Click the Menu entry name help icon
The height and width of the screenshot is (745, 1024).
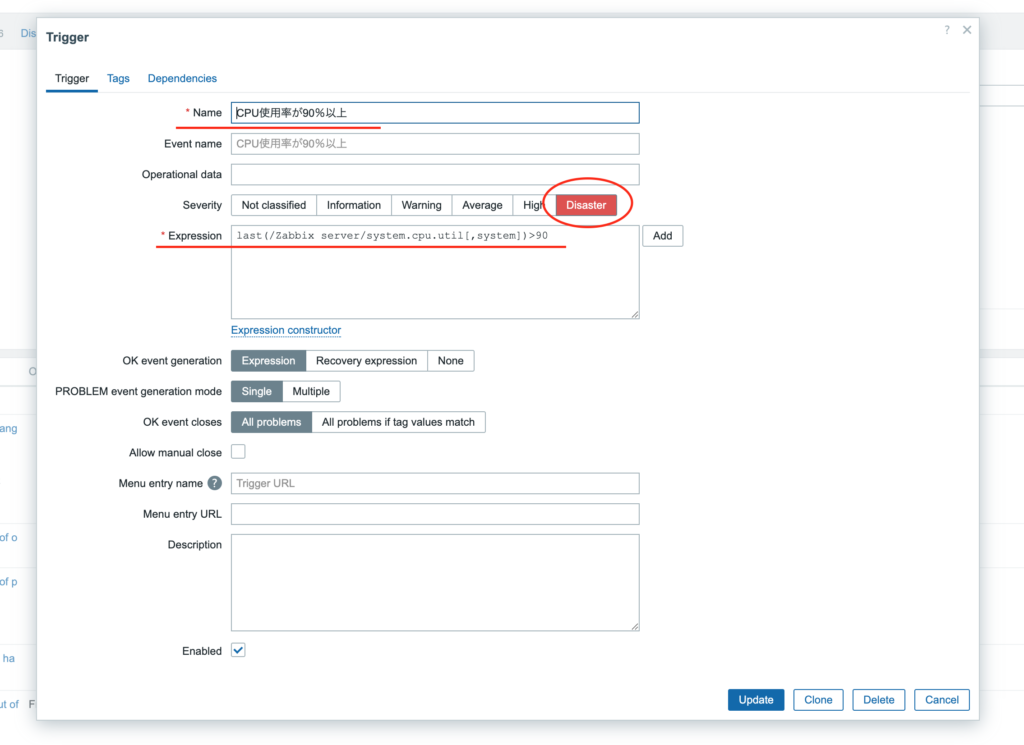pyautogui.click(x=214, y=483)
